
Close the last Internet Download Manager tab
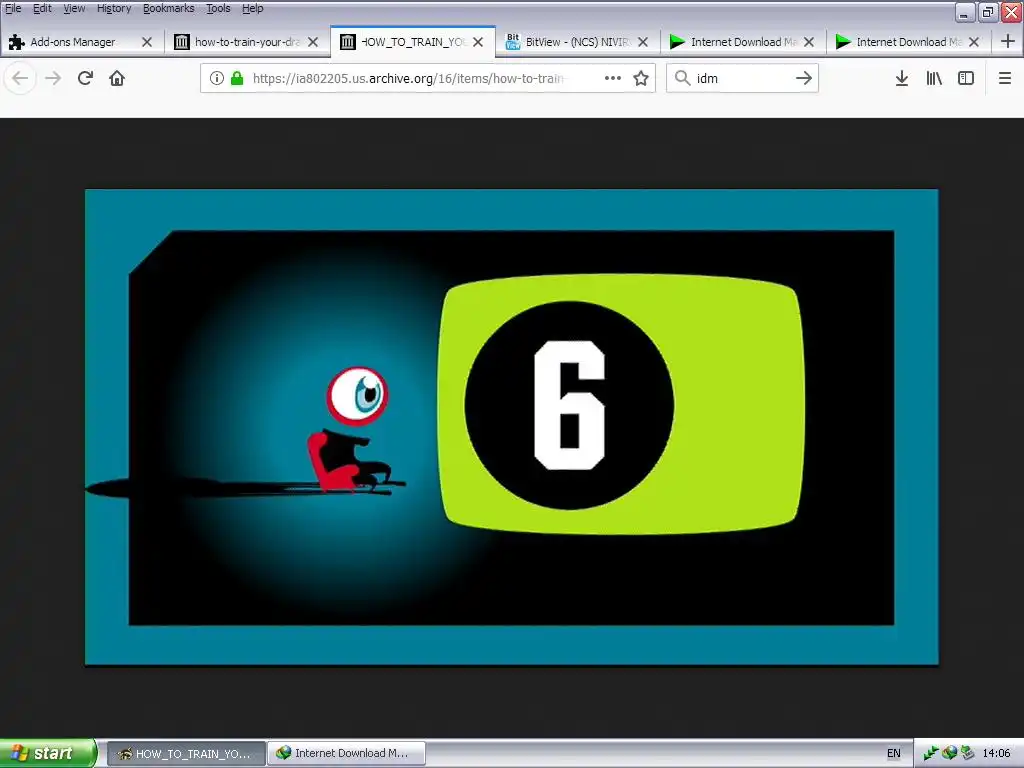(x=974, y=42)
